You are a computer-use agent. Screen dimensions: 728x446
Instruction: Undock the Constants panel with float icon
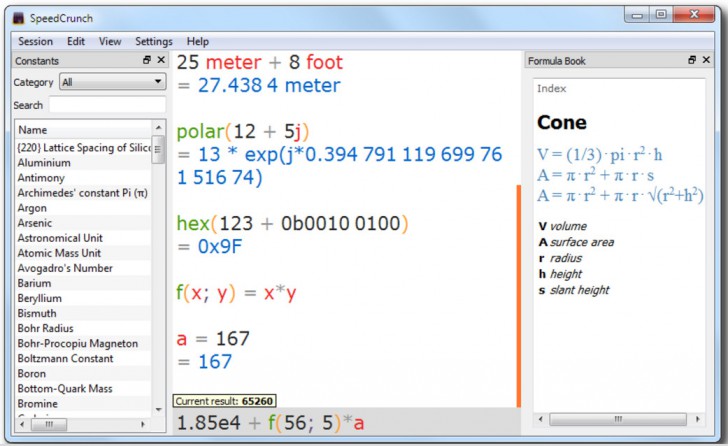click(x=147, y=60)
